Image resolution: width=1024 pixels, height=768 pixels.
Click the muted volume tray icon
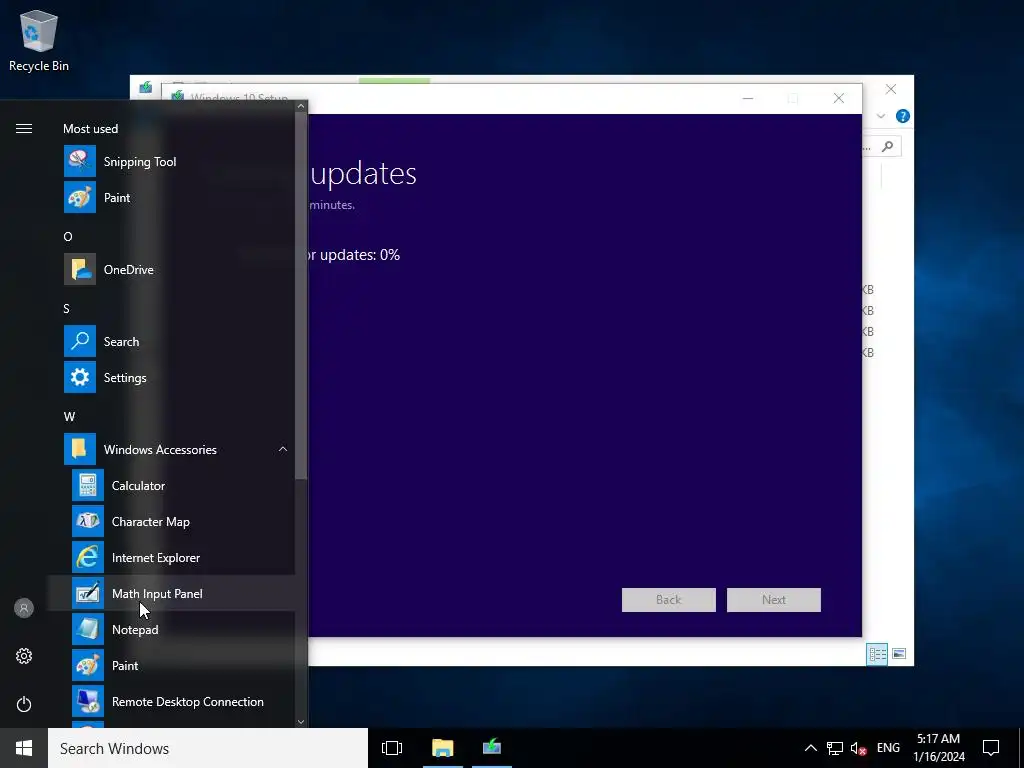point(858,748)
